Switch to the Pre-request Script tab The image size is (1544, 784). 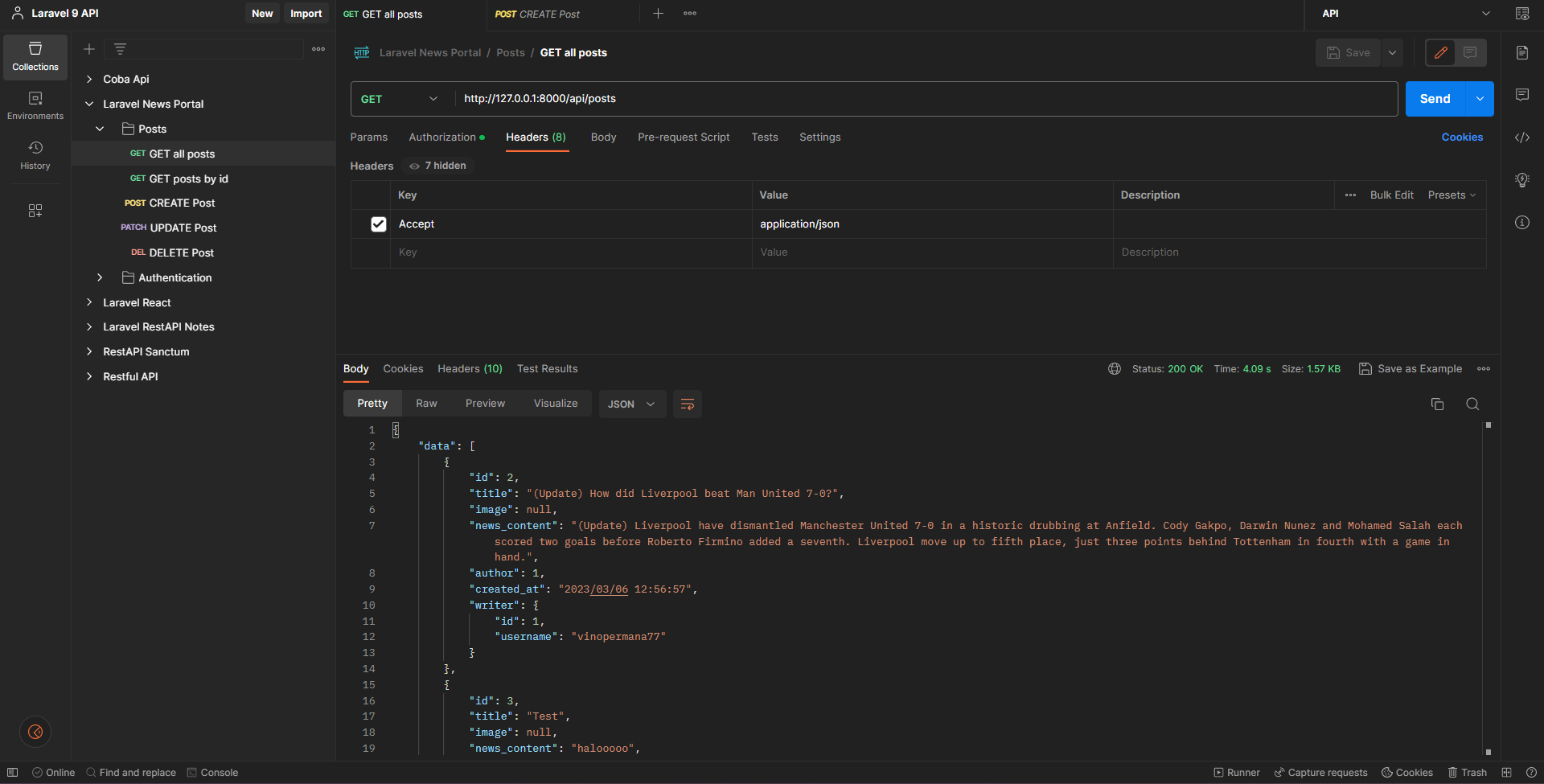[684, 138]
